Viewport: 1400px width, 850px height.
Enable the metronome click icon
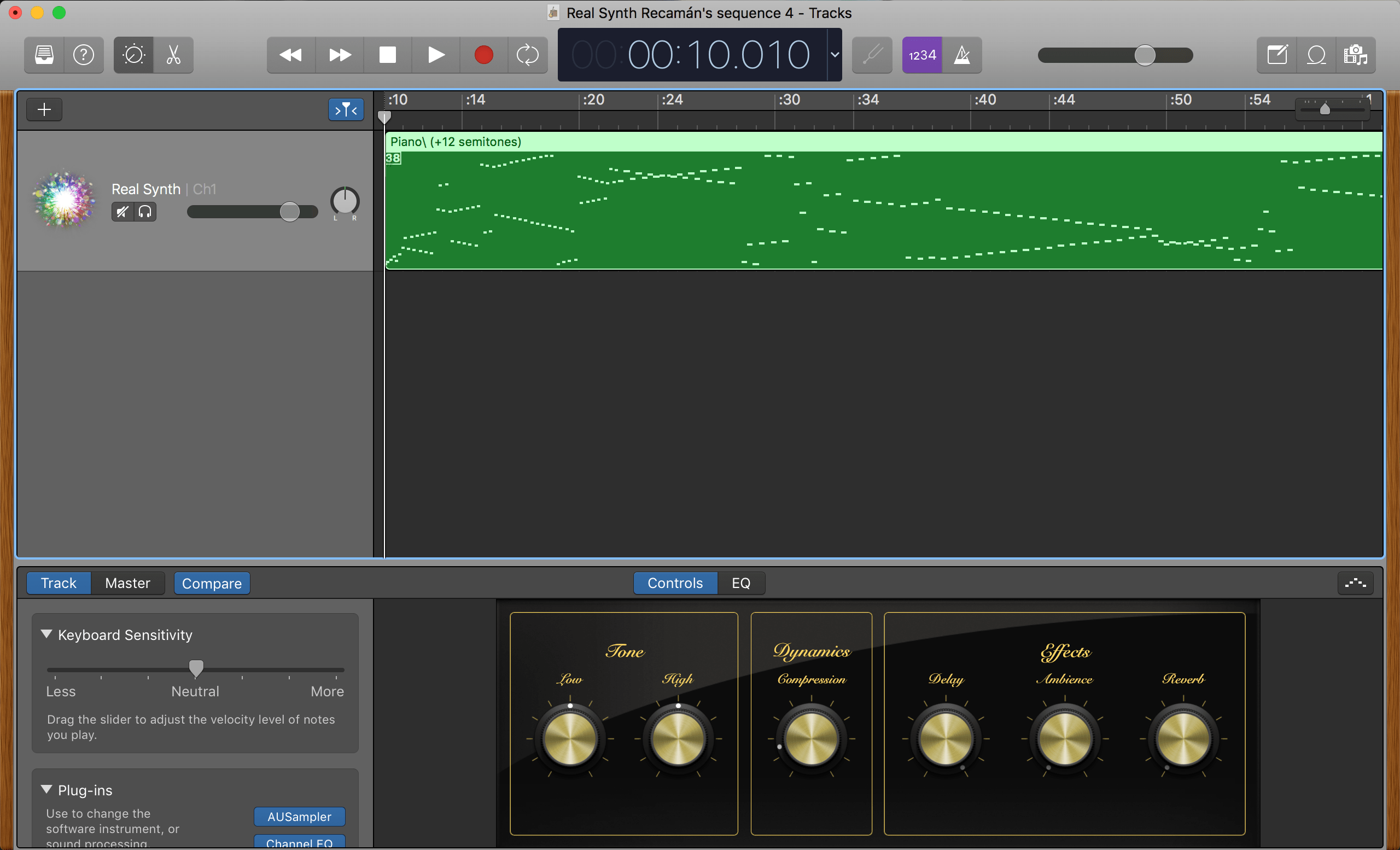(x=962, y=55)
